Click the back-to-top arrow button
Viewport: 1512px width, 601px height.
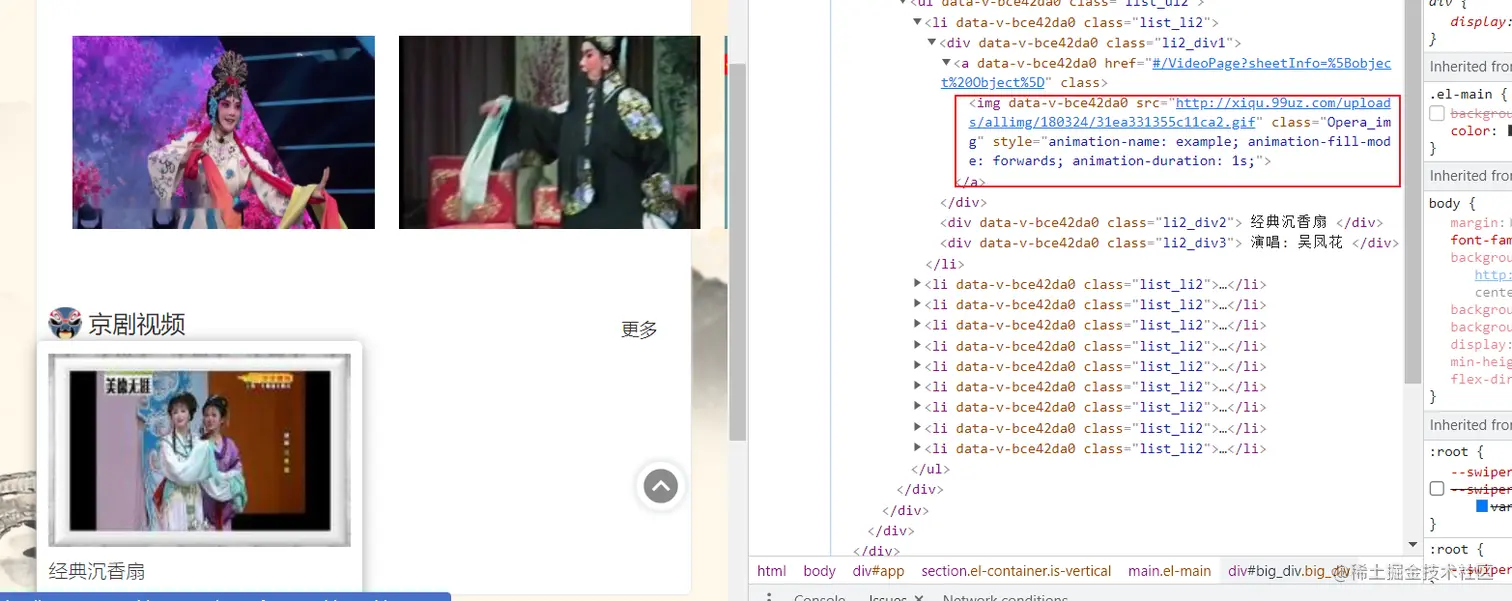tap(660, 487)
